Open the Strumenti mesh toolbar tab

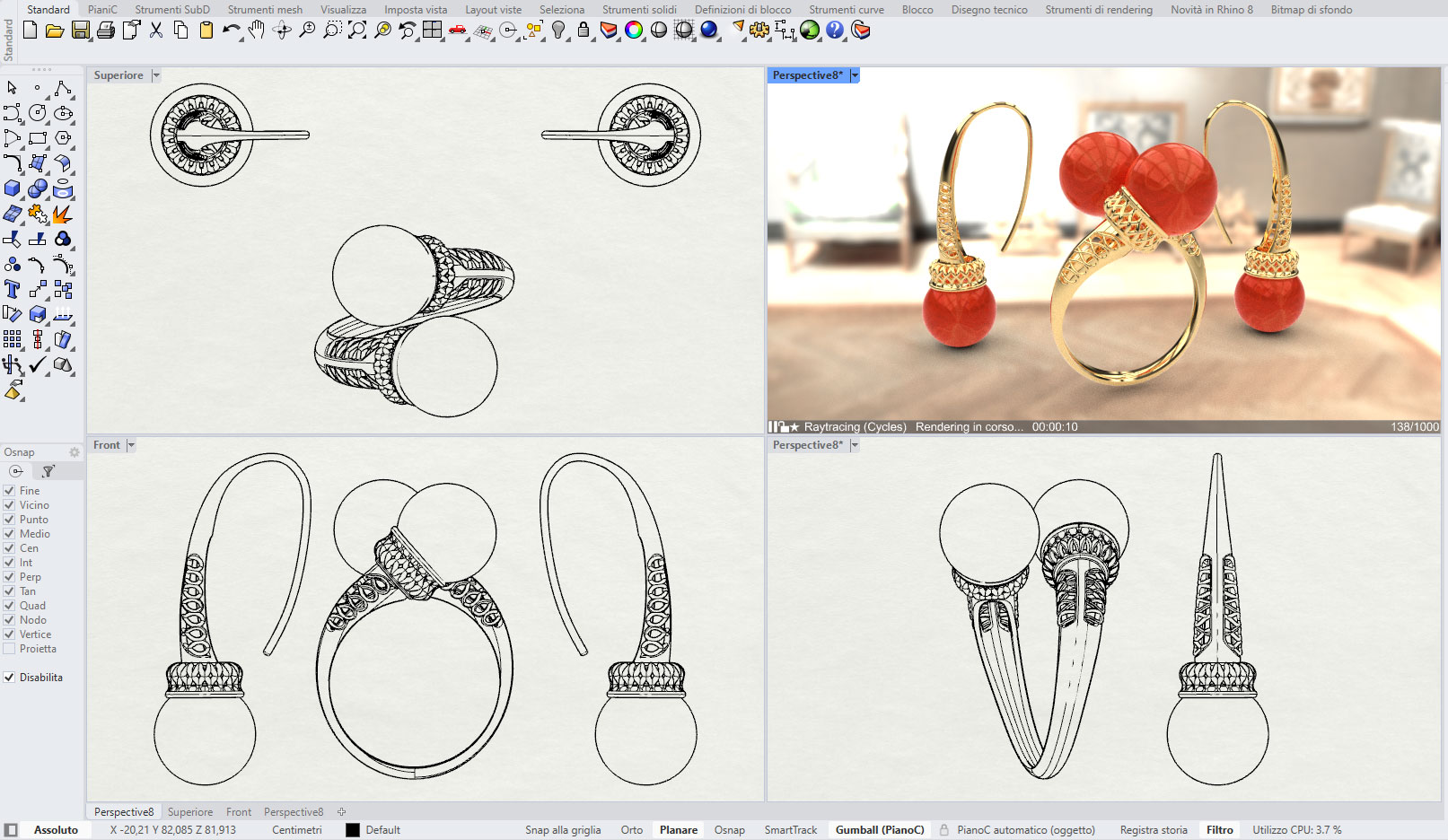(x=265, y=10)
